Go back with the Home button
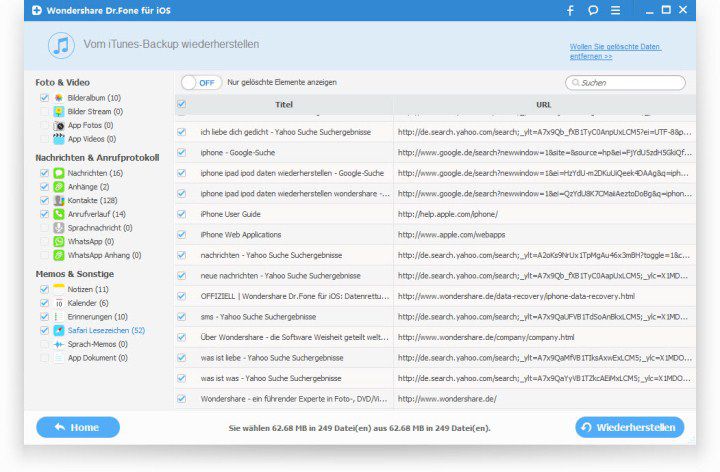Screen dimensions: 720x472 [78, 427]
